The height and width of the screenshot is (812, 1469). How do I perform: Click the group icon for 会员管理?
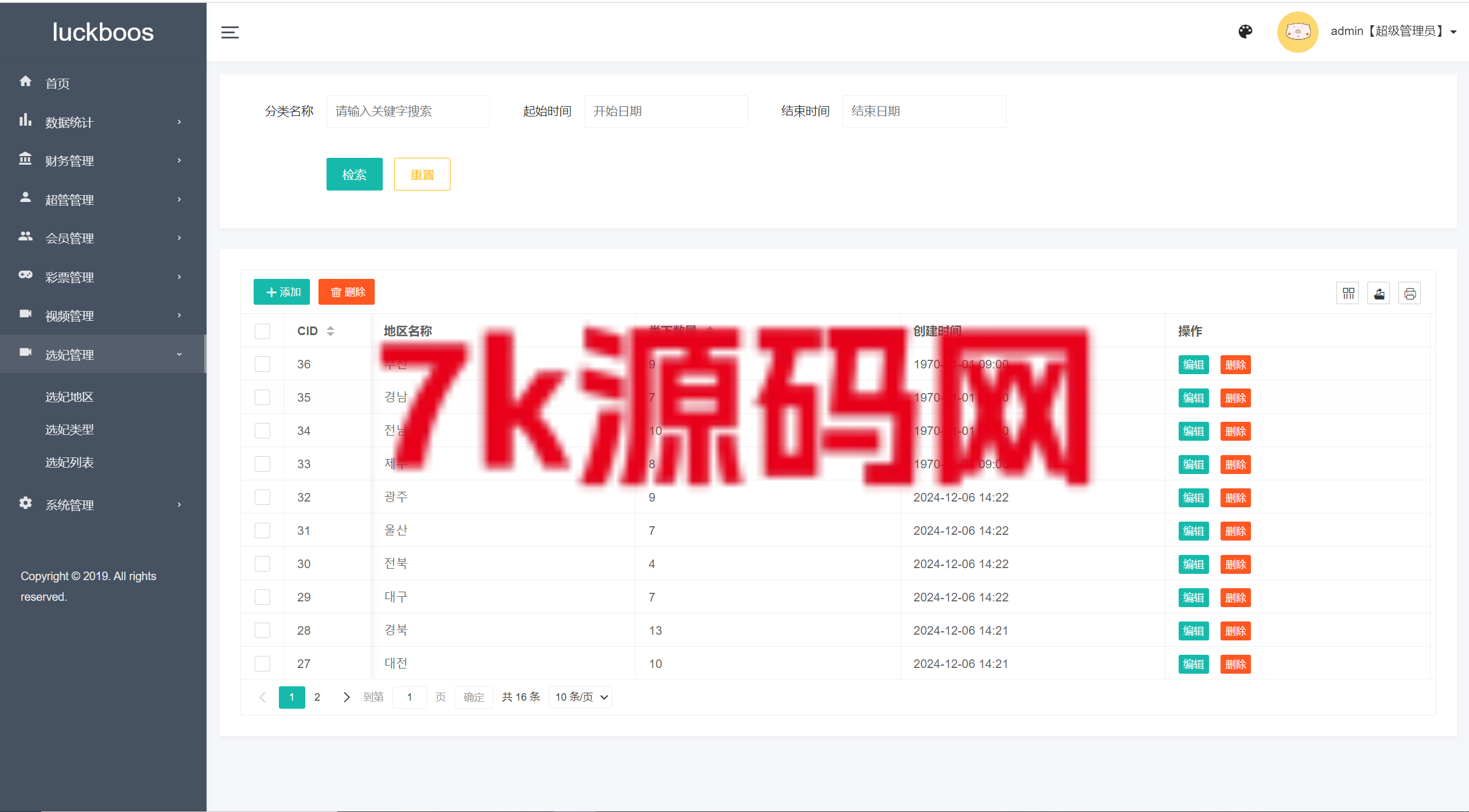pos(25,236)
